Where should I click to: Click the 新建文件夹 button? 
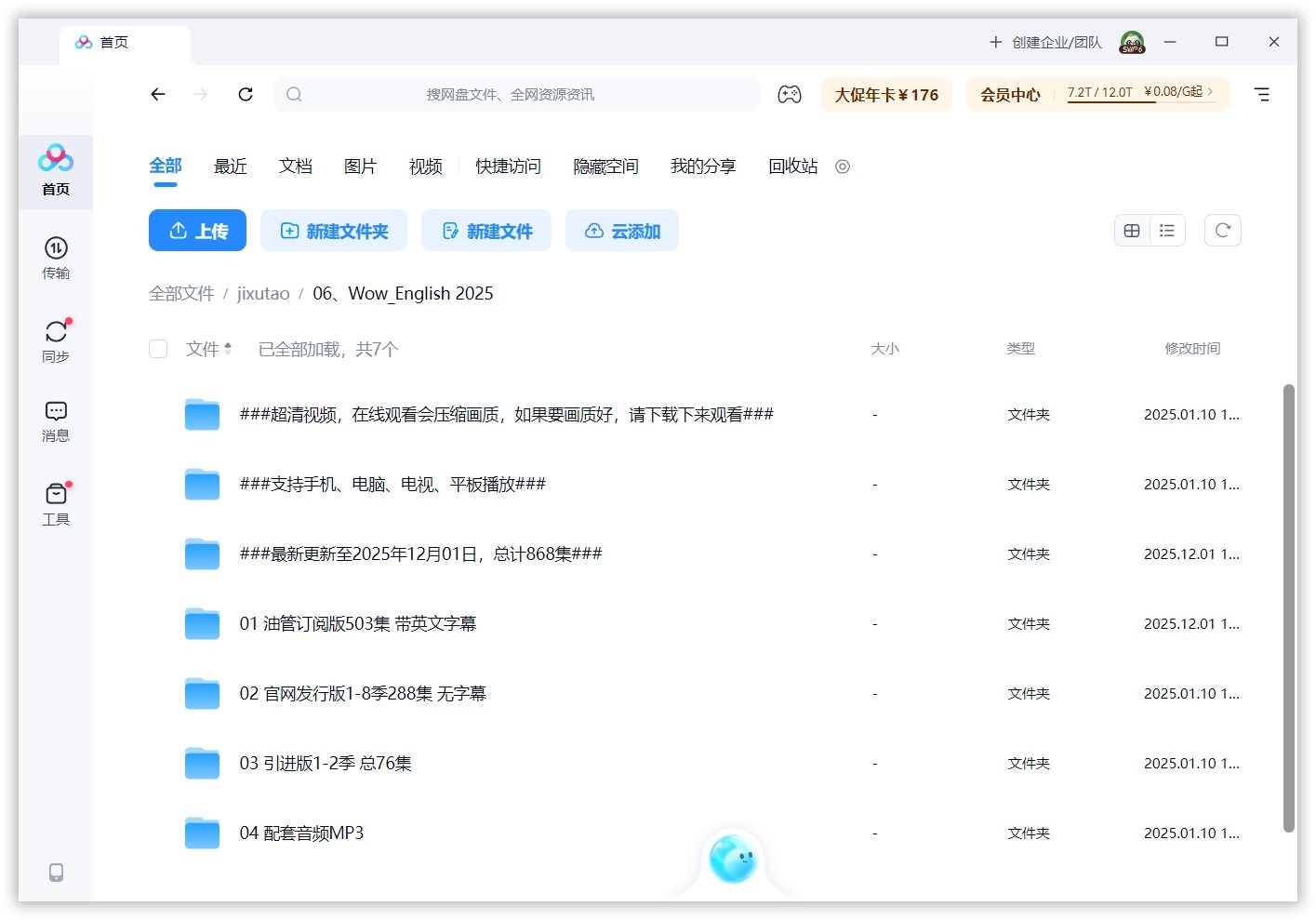[334, 230]
